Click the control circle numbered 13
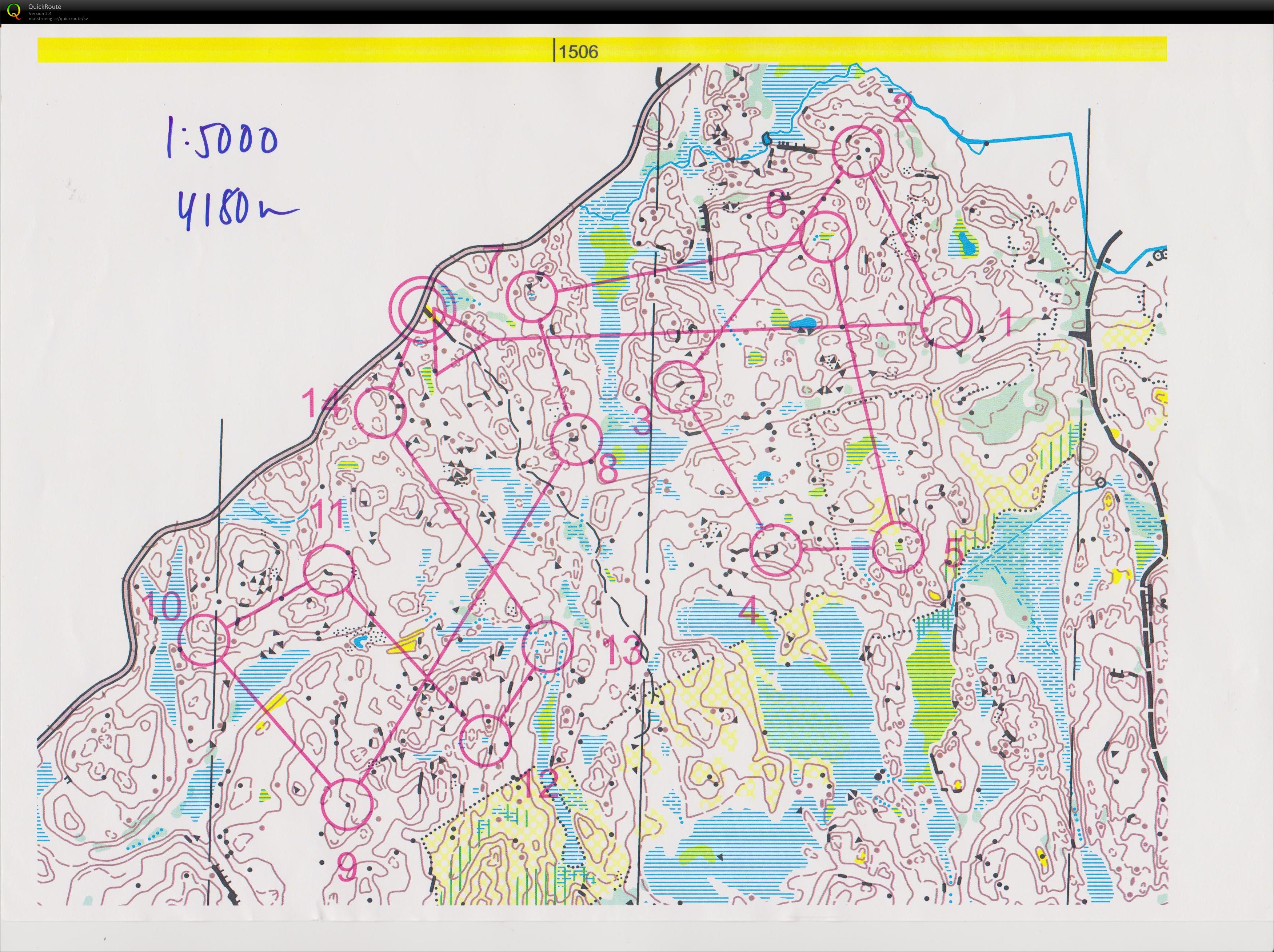Viewport: 1274px width, 952px height. [x=547, y=646]
